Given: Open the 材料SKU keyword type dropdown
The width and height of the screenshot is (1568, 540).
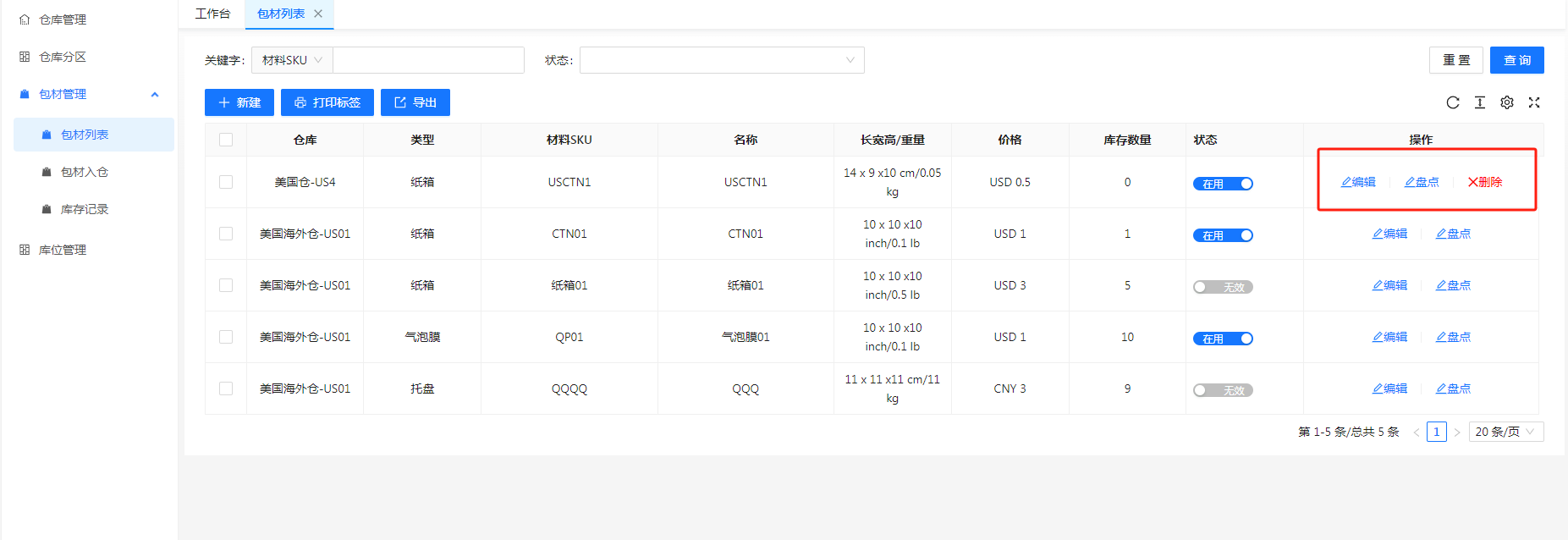Looking at the screenshot, I should (x=292, y=60).
